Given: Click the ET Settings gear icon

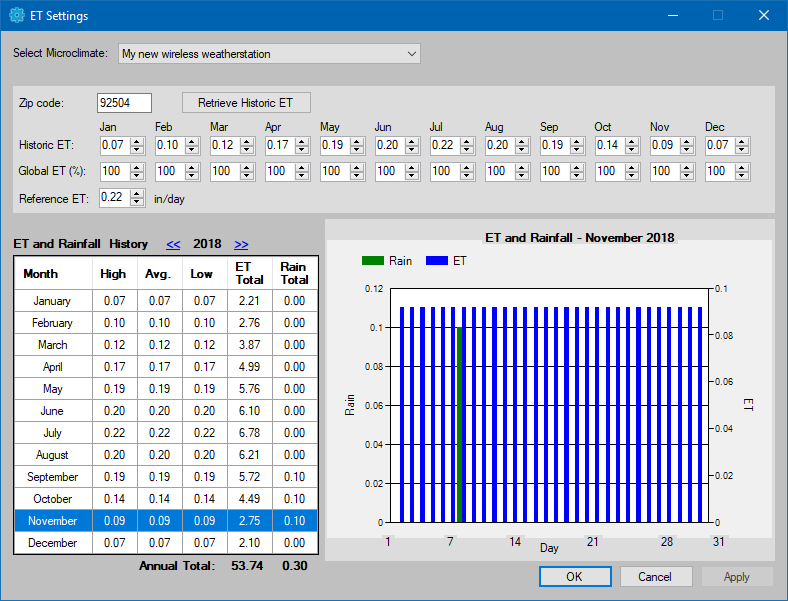Looking at the screenshot, I should point(17,15).
